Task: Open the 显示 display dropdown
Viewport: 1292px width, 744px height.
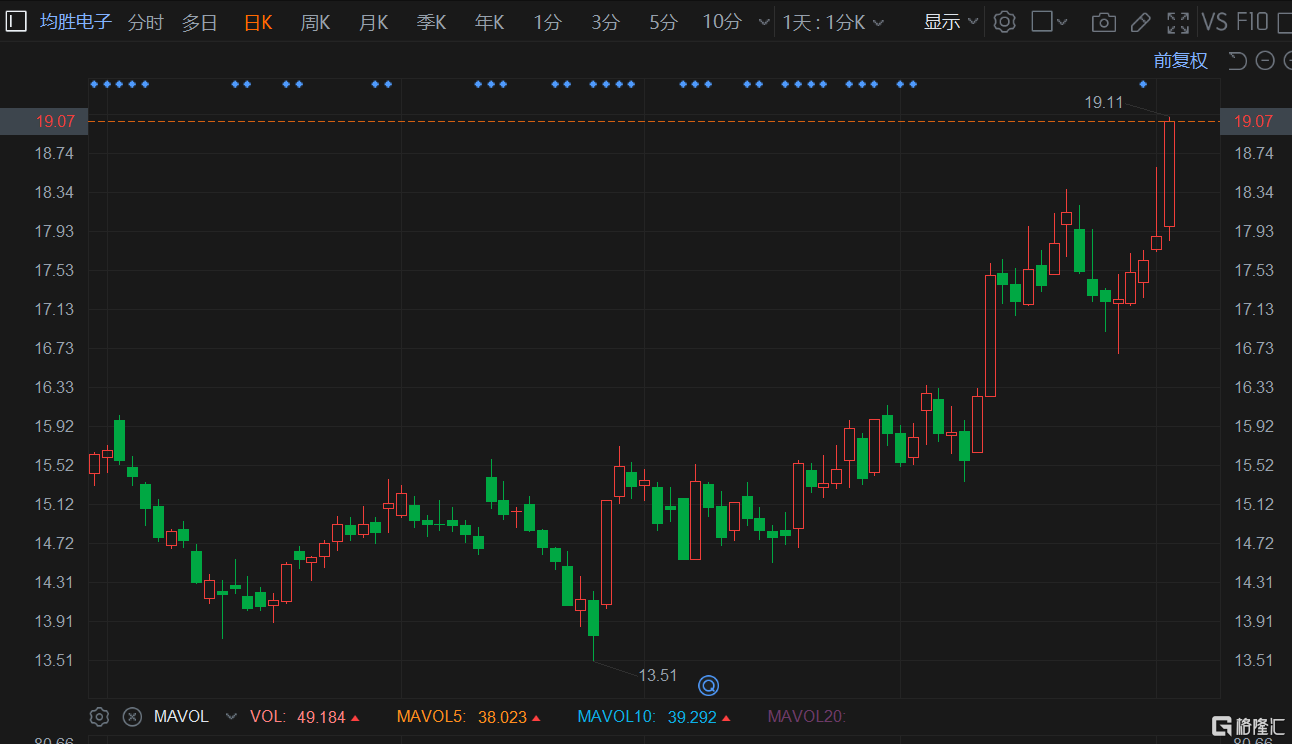Action: point(950,22)
